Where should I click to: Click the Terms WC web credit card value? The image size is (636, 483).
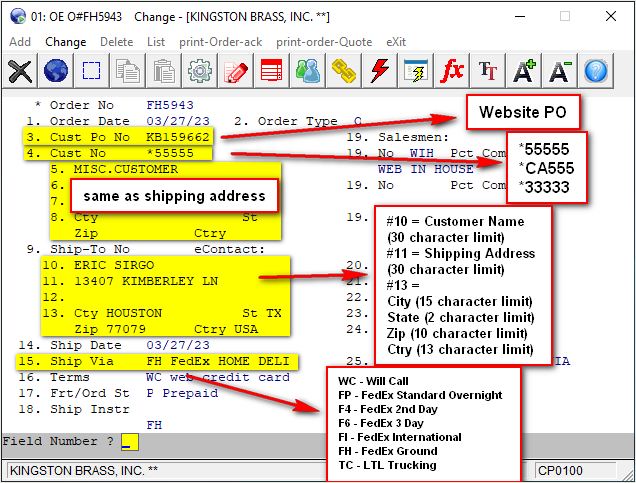pos(218,377)
